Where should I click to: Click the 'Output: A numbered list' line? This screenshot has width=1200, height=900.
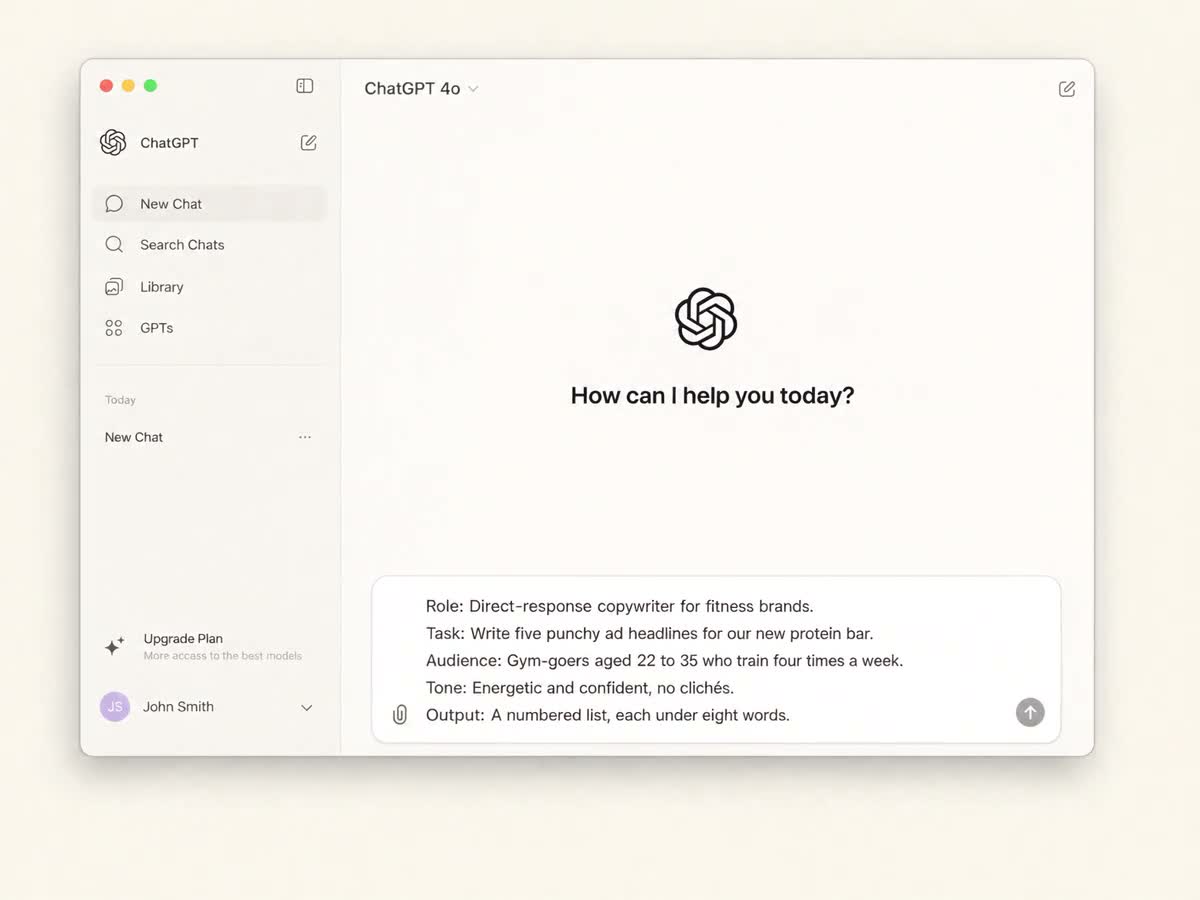click(608, 715)
